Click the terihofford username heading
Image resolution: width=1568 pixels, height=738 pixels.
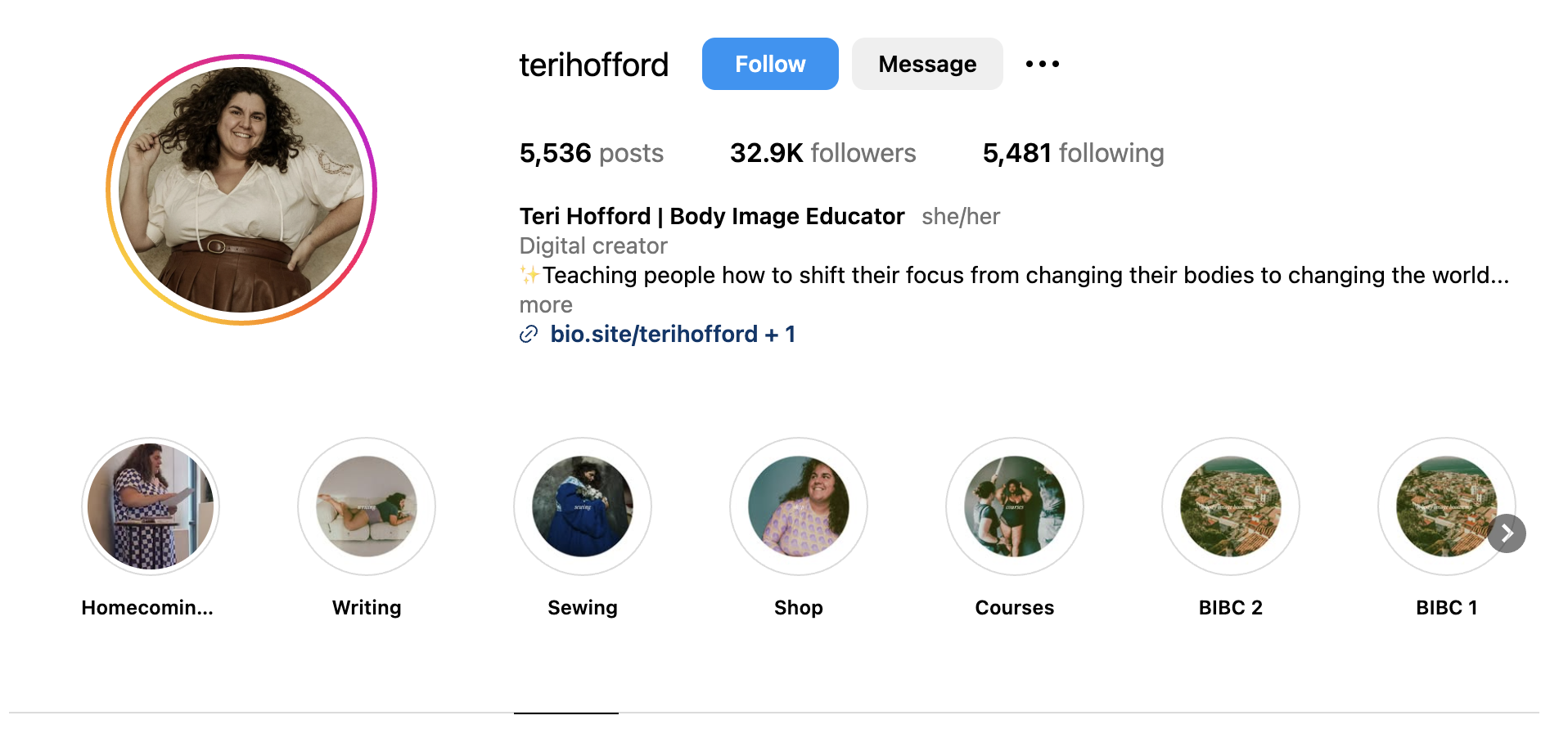[593, 65]
